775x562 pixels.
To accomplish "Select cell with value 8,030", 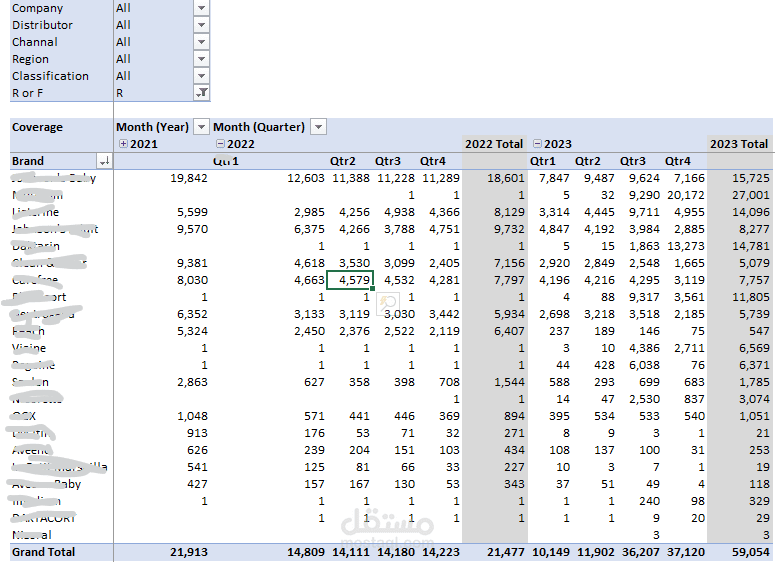I will point(192,280).
